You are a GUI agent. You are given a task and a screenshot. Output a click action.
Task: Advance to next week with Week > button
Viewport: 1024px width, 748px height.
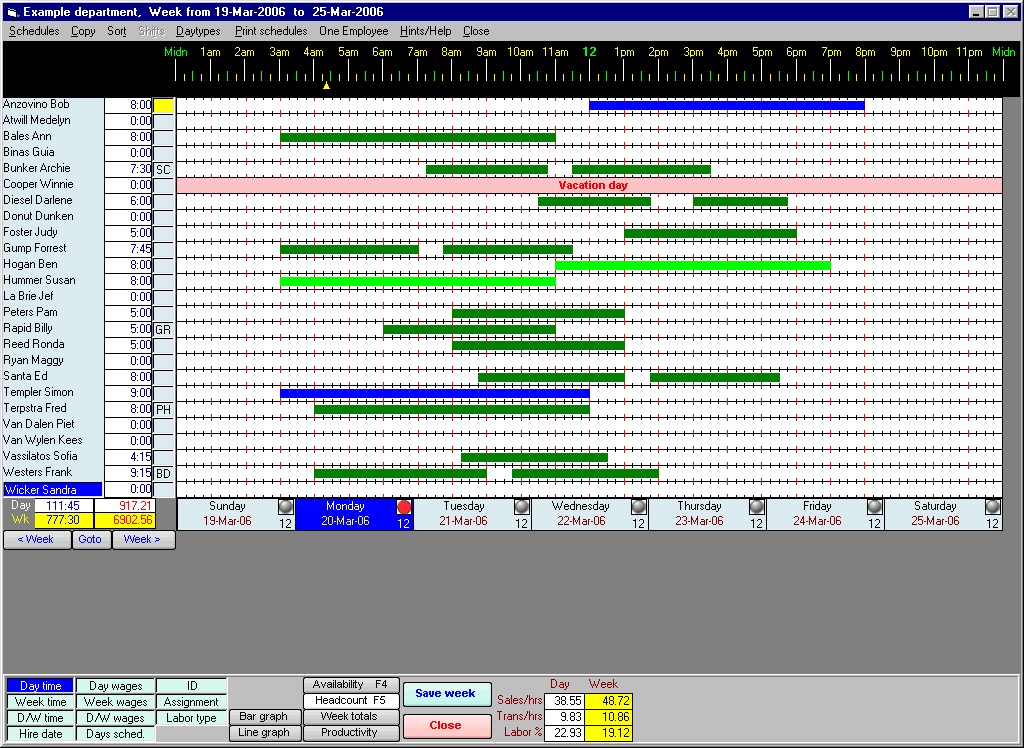143,539
